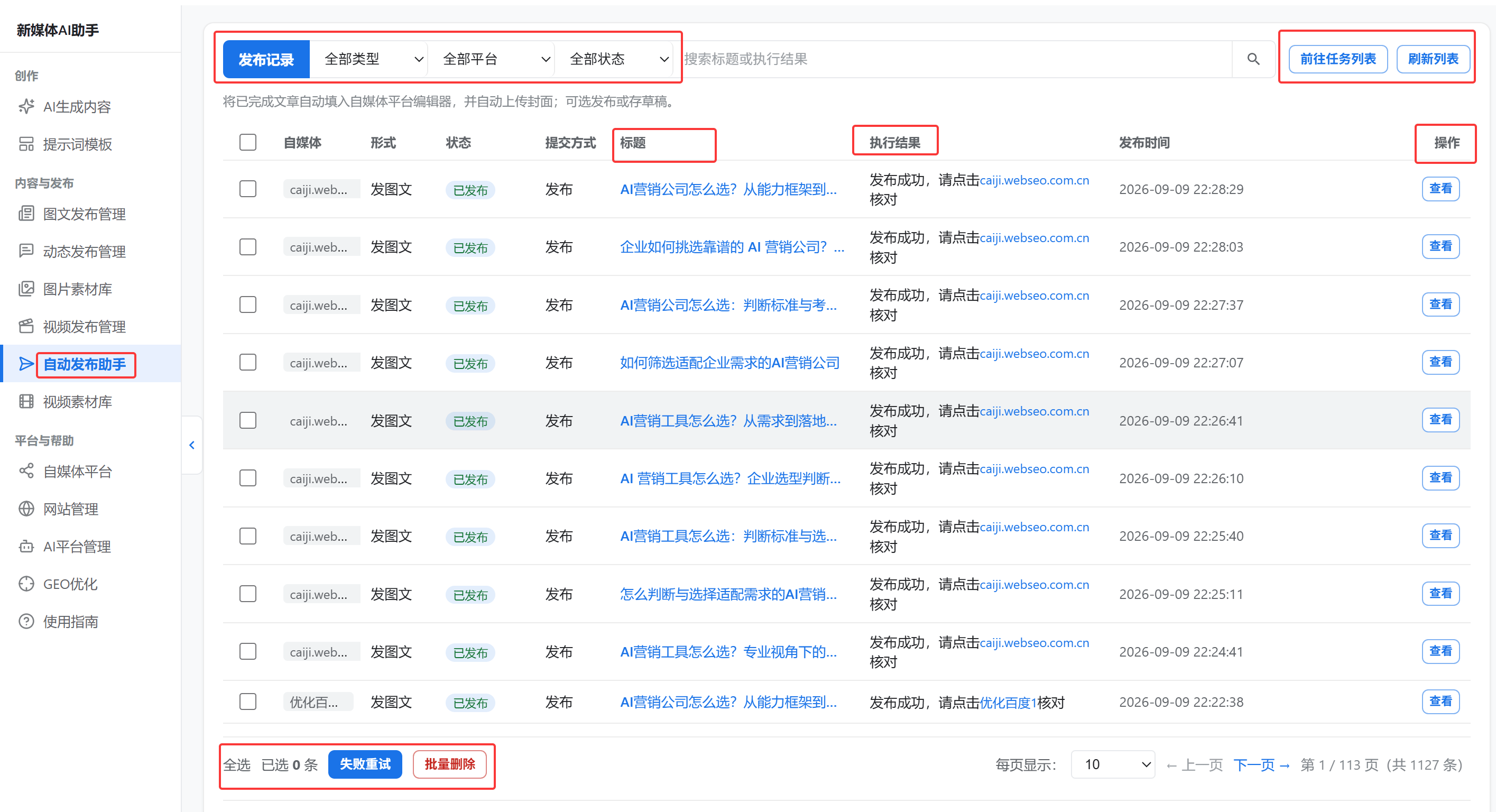The width and height of the screenshot is (1496, 812).
Task: Click the 自媒体平台 share icon
Action: pos(26,471)
